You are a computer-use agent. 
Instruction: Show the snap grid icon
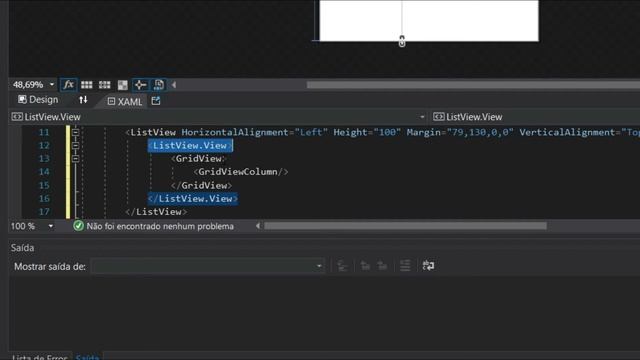coord(87,85)
